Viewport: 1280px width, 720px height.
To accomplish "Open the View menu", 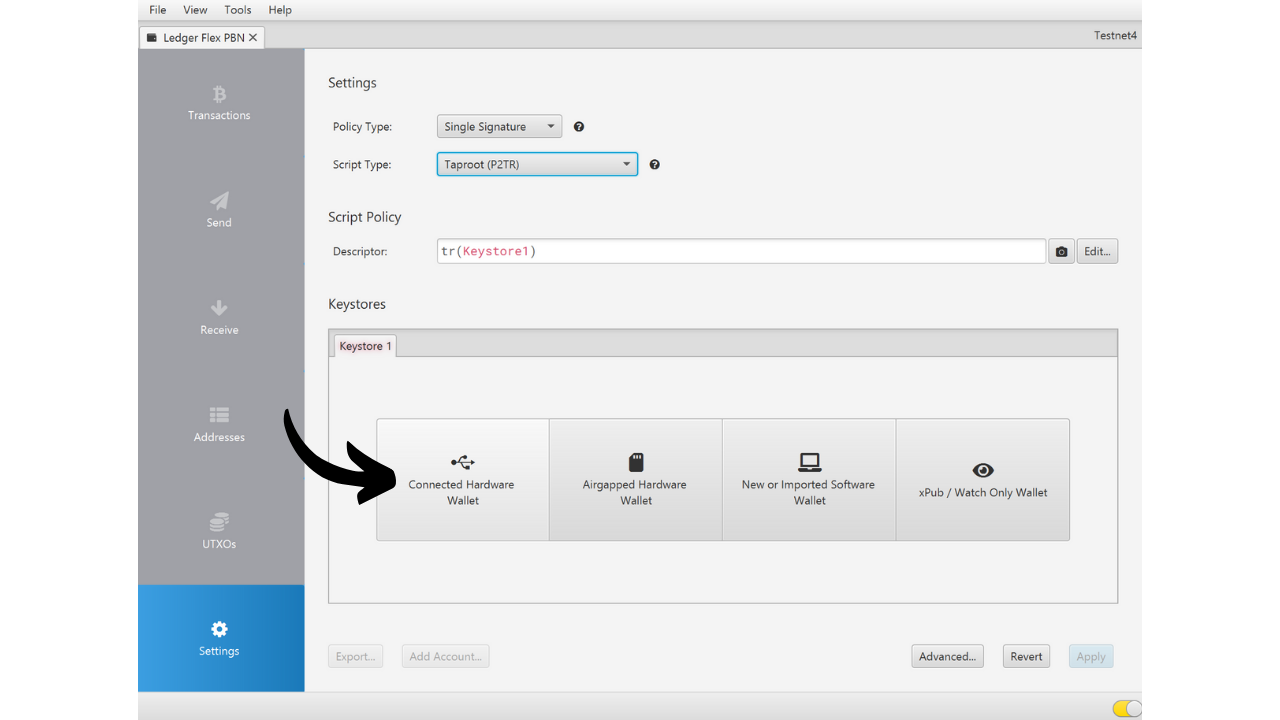I will point(195,10).
